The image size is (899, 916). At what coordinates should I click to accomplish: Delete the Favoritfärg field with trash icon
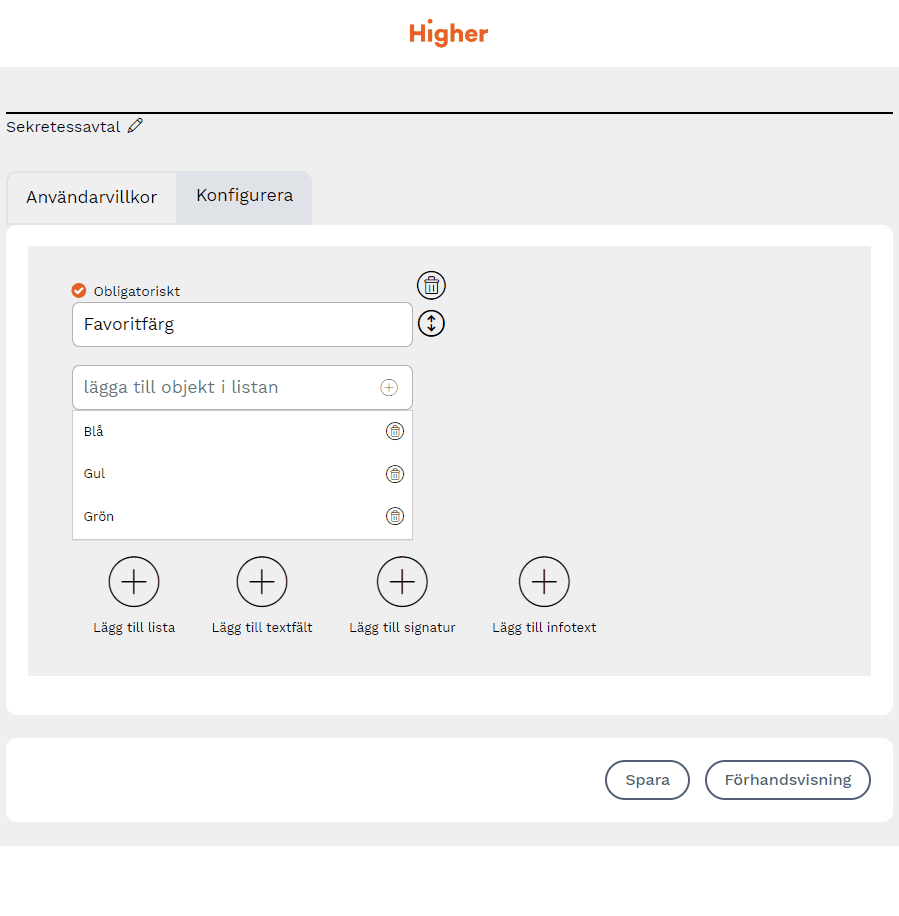pos(431,286)
